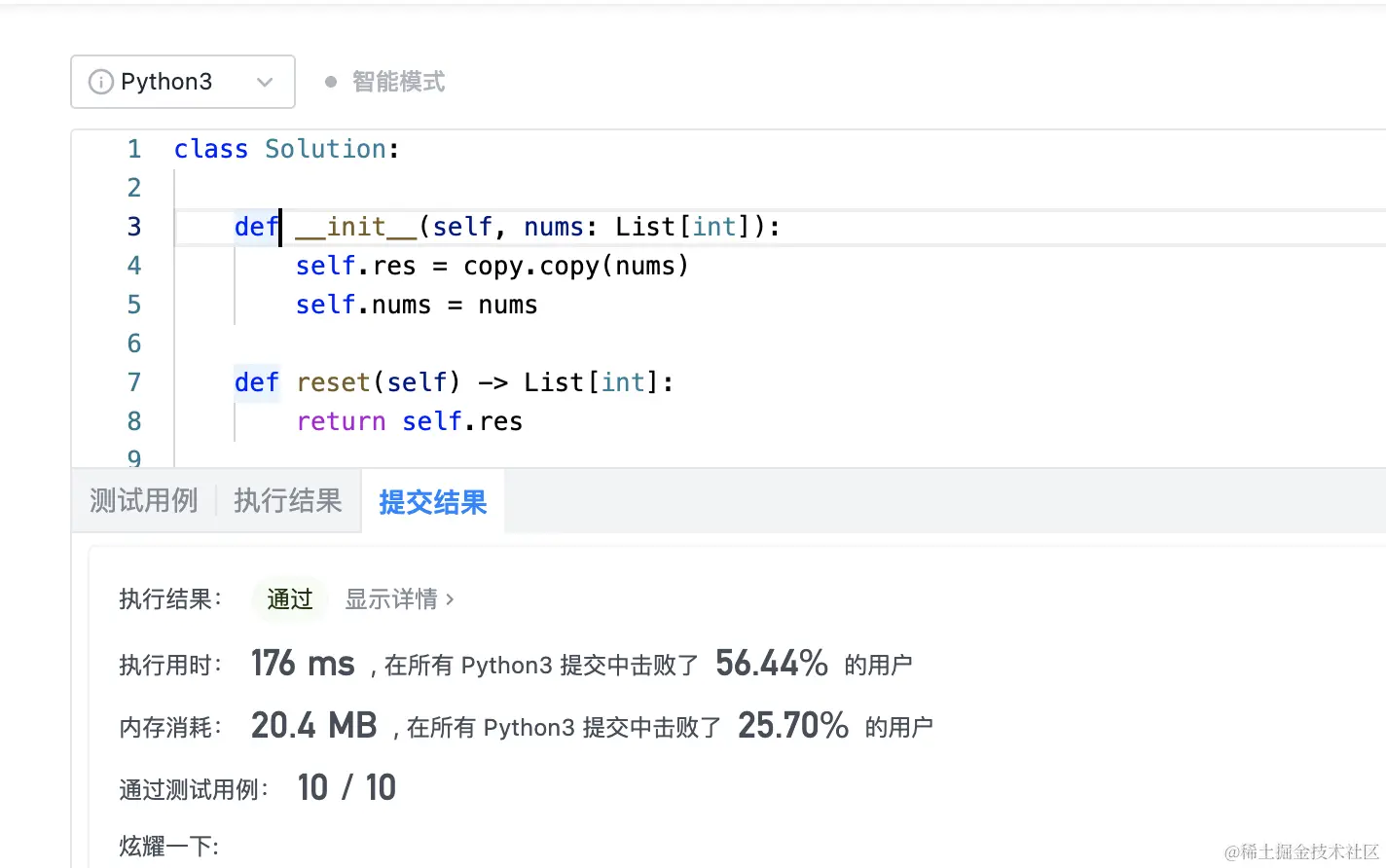The width and height of the screenshot is (1386, 868).
Task: Click the 'return self.res' code line
Action: pyautogui.click(x=409, y=421)
